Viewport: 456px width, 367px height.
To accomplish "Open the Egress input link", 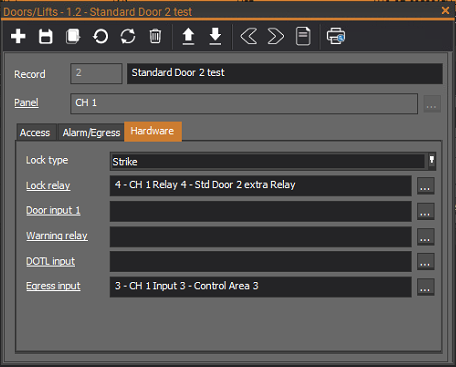I will point(53,286).
